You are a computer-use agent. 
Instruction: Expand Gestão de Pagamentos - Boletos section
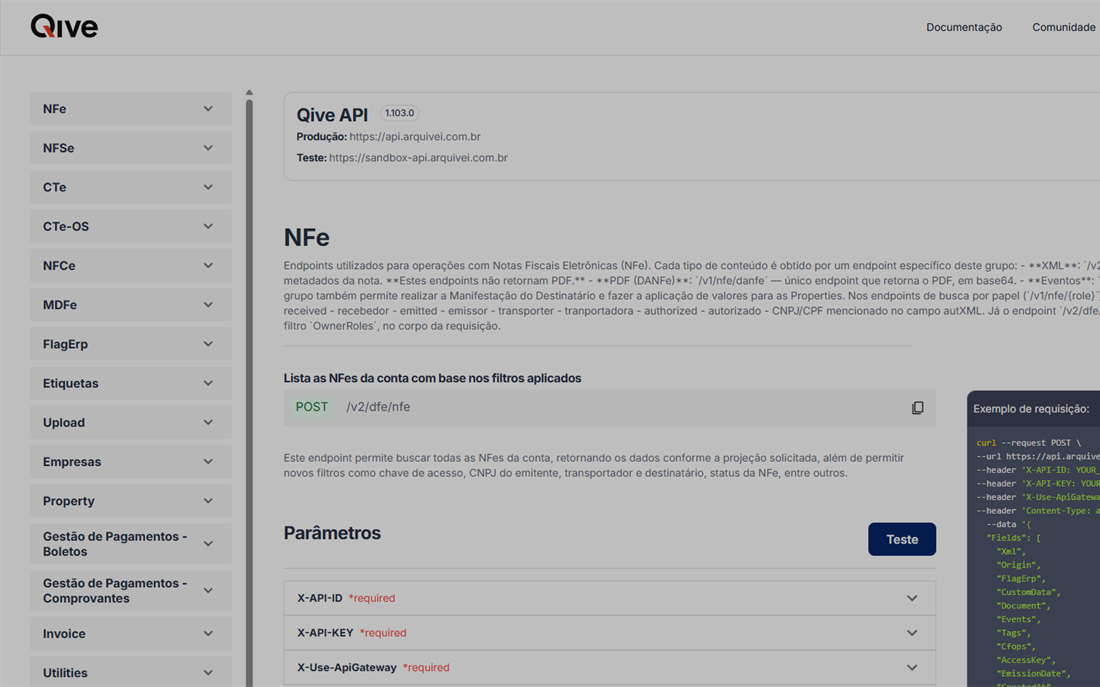click(x=130, y=544)
